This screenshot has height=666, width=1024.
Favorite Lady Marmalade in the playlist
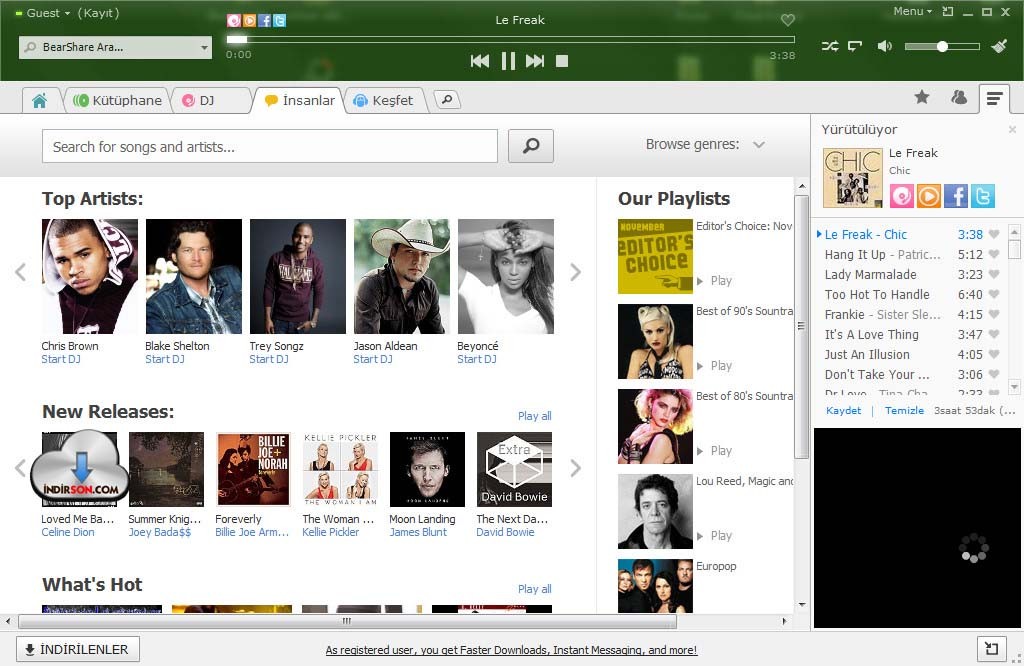point(994,274)
